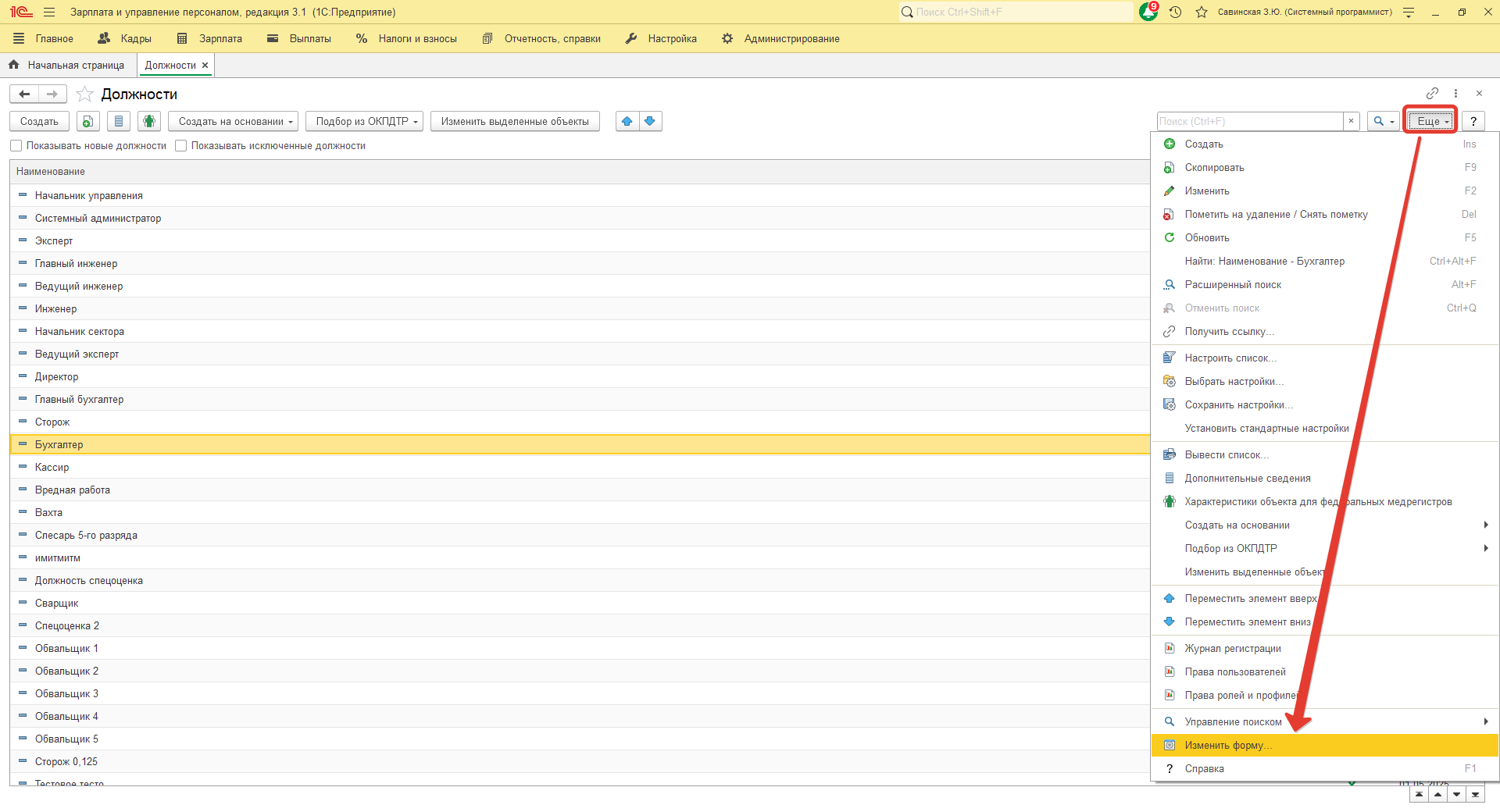Viewport: 1500px width, 812px height.
Task: Open the 'Кадры' main menu section
Action: 125,38
